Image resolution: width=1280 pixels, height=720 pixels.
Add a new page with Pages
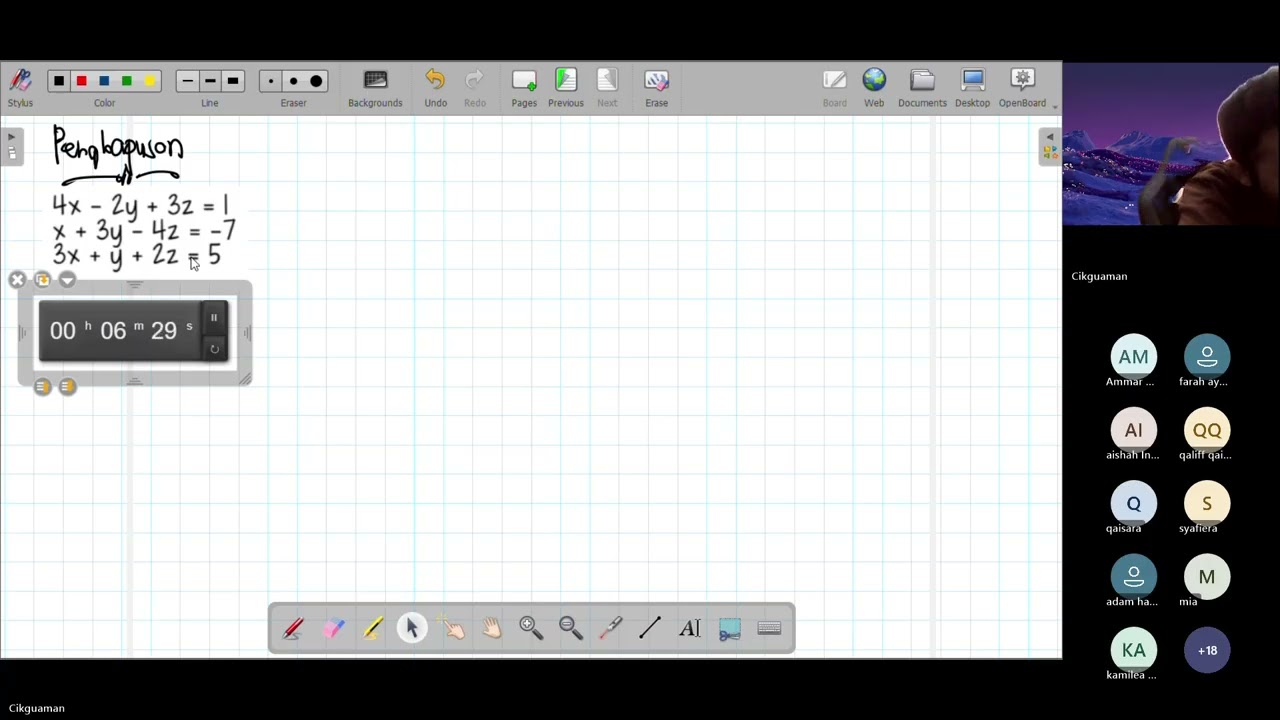pyautogui.click(x=524, y=87)
